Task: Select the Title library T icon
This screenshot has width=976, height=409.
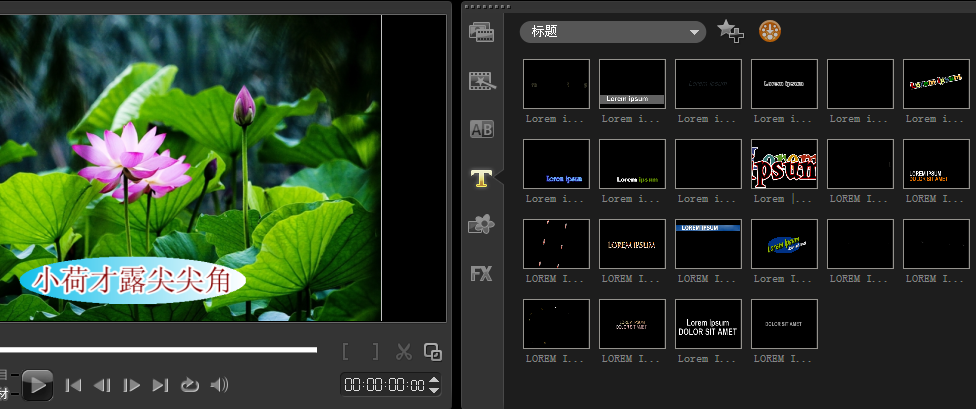Action: [482, 178]
